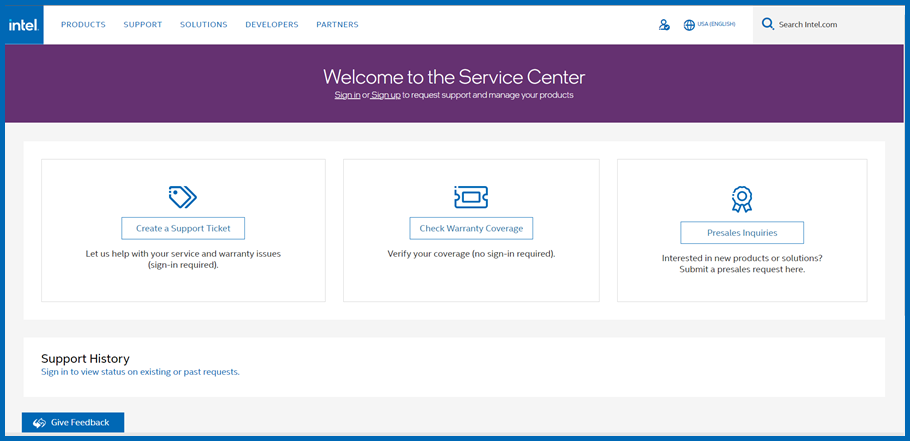Click the support ticket tags icon

[x=183, y=197]
